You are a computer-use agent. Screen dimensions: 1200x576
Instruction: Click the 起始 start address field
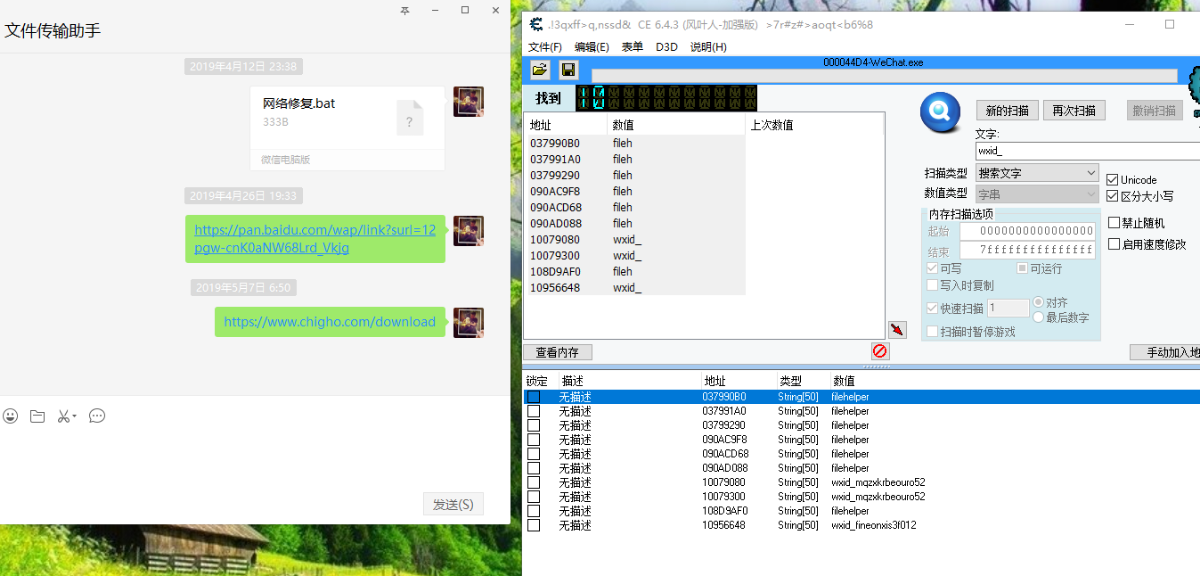pos(1027,231)
